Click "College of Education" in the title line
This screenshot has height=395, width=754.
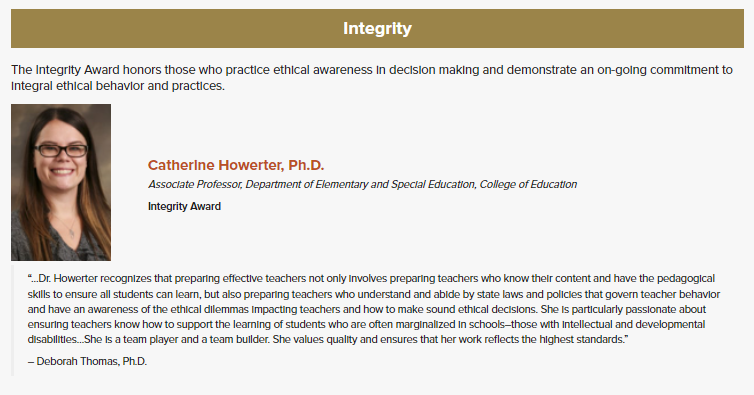pyautogui.click(x=528, y=184)
